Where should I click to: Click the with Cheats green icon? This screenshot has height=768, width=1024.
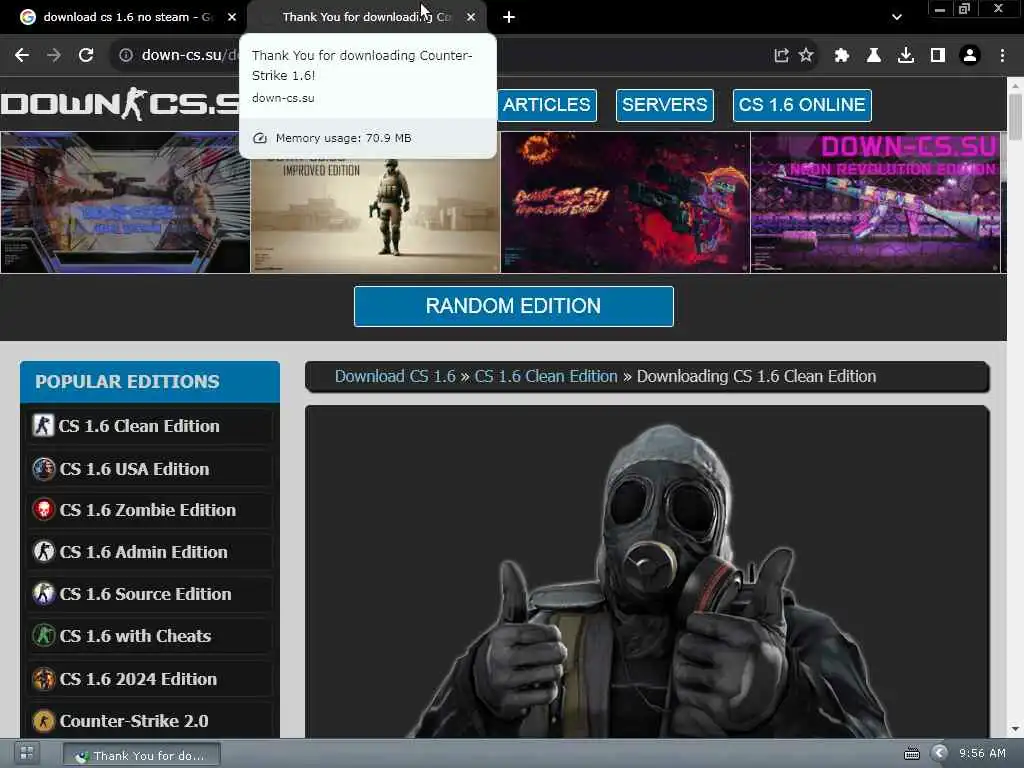click(x=44, y=635)
